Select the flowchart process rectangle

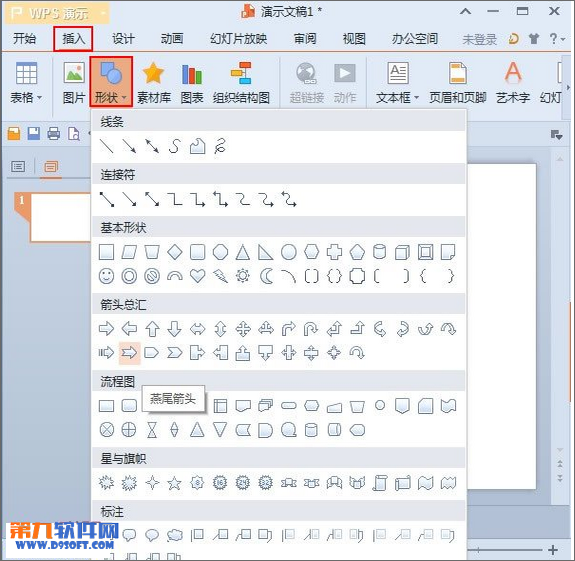coord(106,406)
